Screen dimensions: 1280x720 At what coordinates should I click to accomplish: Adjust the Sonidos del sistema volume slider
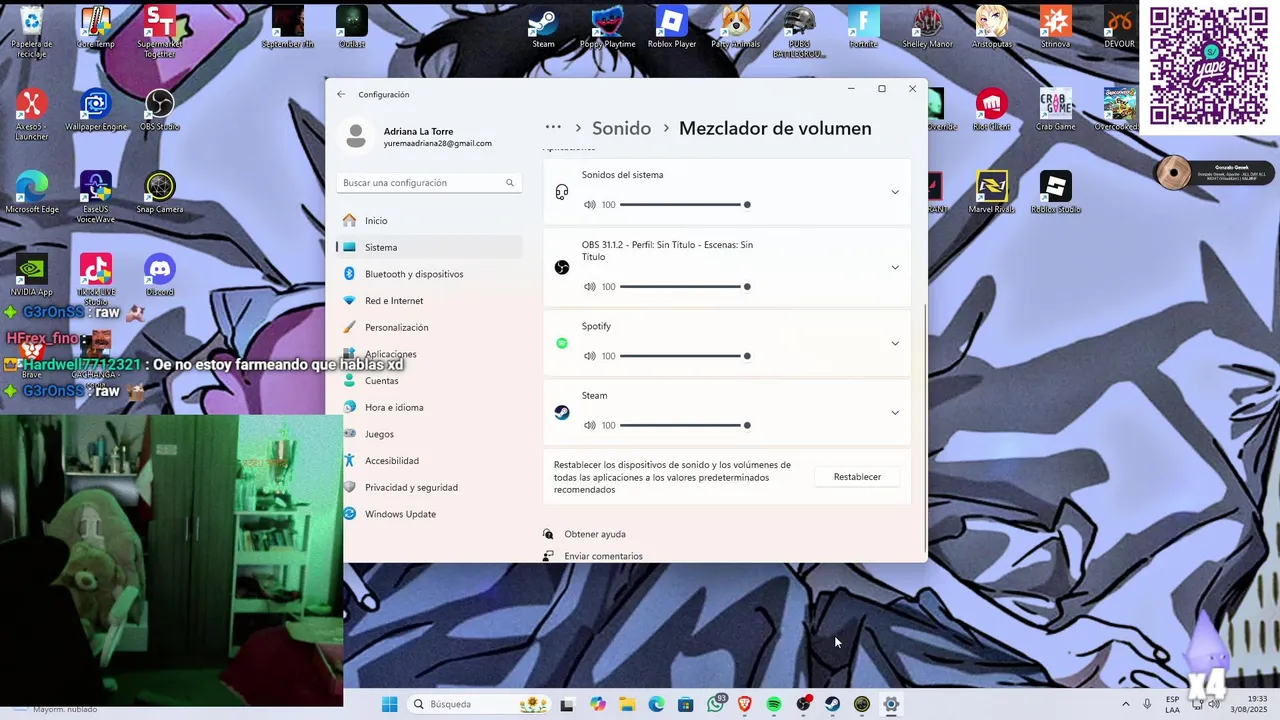pyautogui.click(x=685, y=205)
